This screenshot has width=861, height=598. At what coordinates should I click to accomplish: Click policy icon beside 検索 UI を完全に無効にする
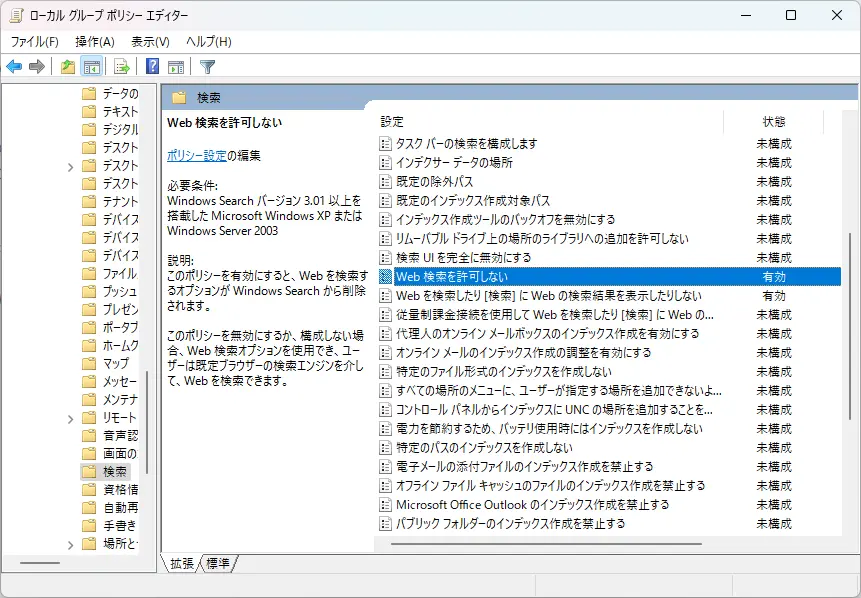click(385, 258)
